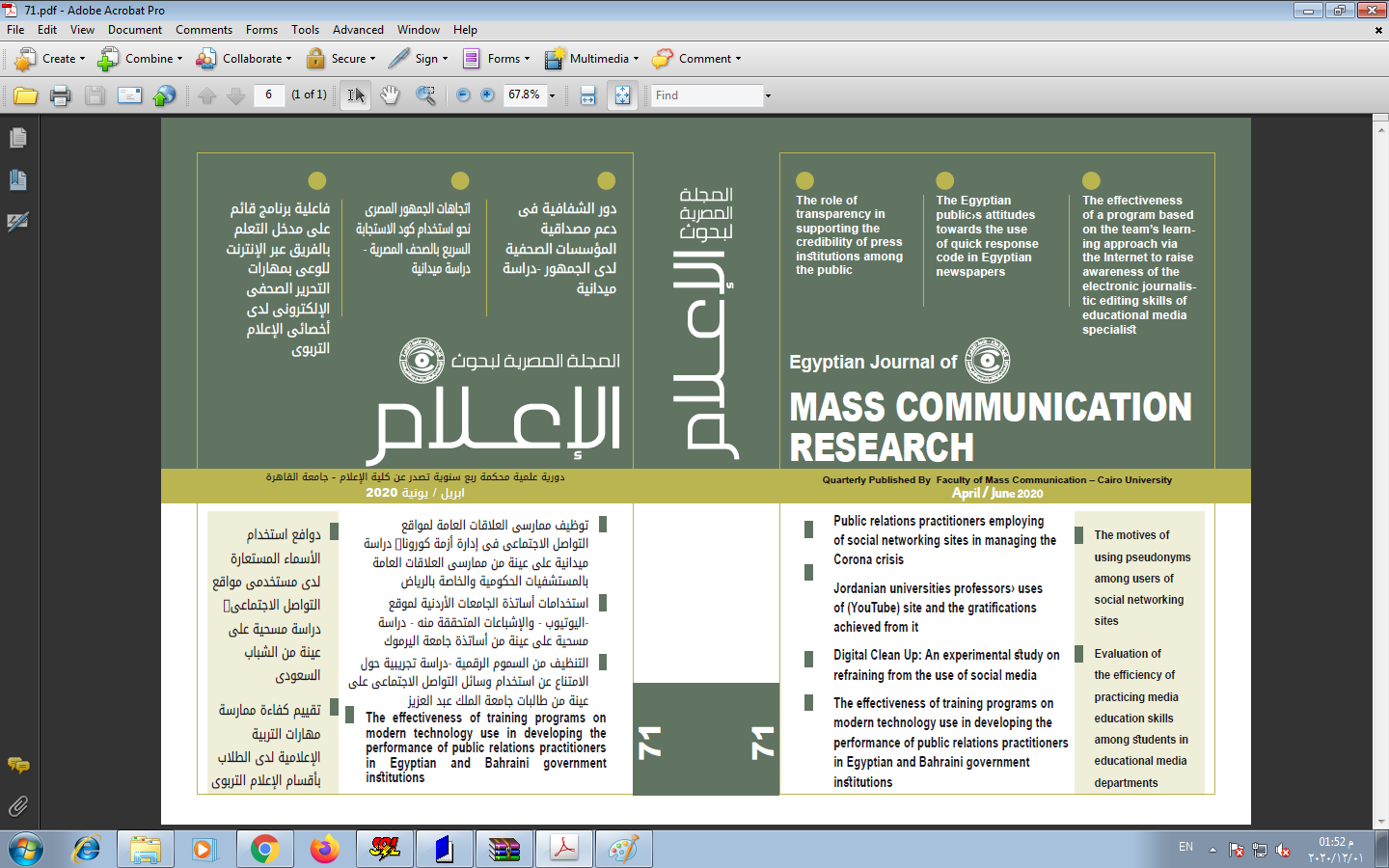Image resolution: width=1389 pixels, height=868 pixels.
Task: Activate the Marquee Zoom tool
Action: 425,95
